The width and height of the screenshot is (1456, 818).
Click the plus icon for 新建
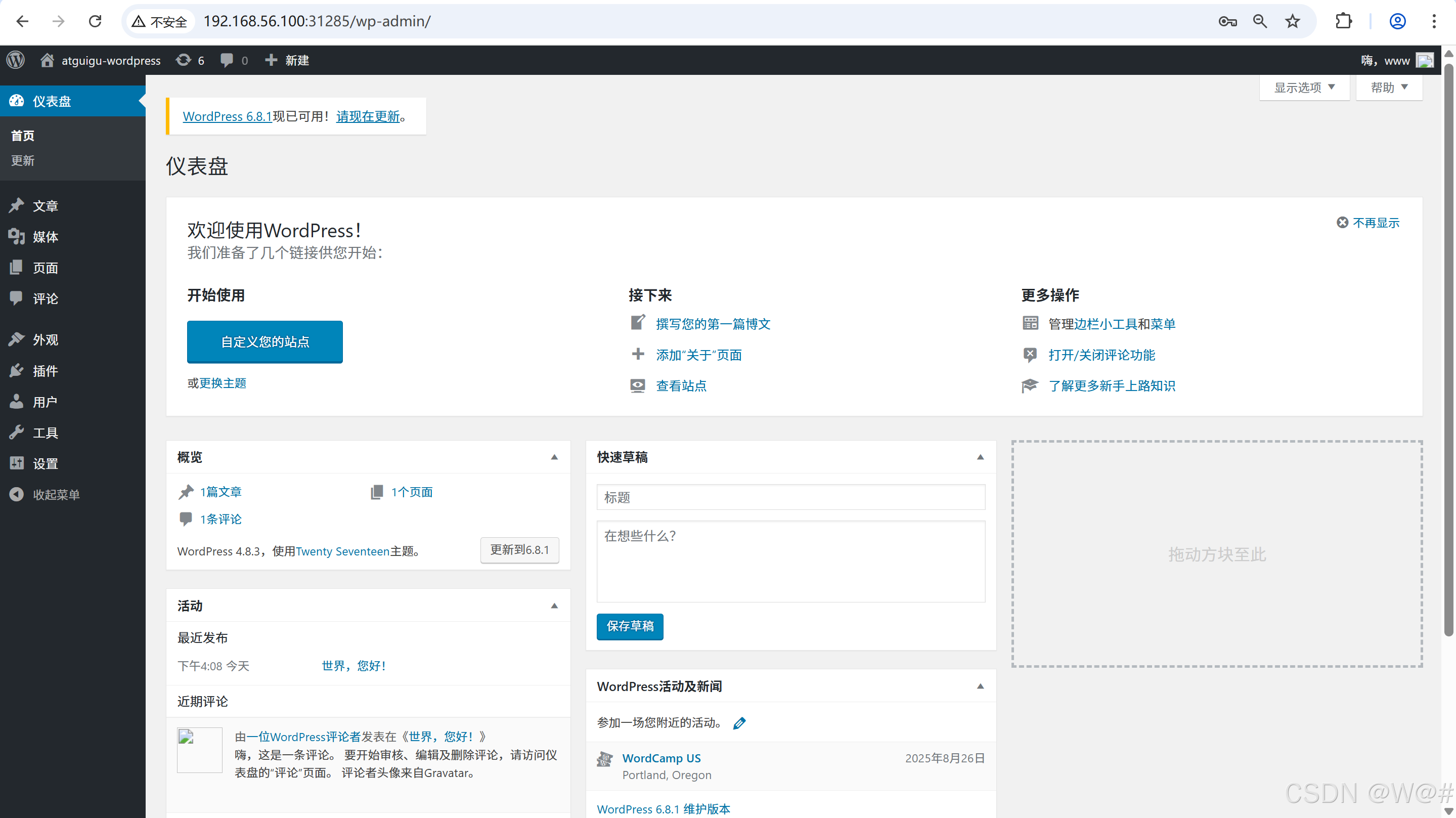[x=271, y=60]
